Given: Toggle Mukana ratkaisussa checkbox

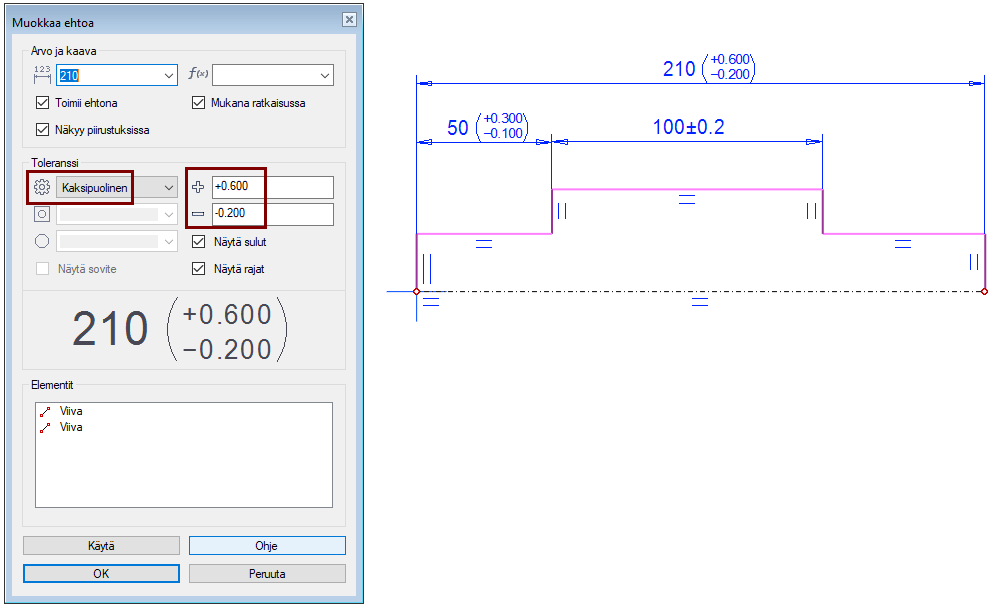Looking at the screenshot, I should [198, 103].
